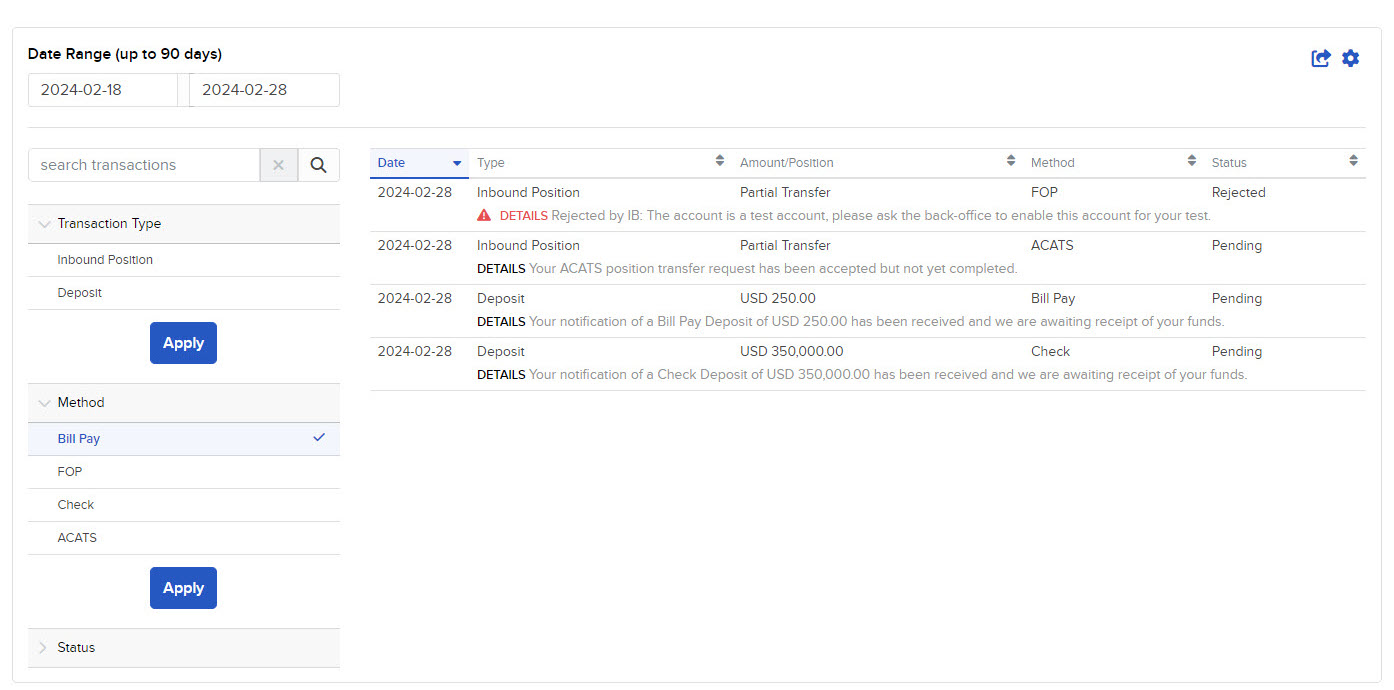Open the export transactions icon
The width and height of the screenshot is (1394, 690).
tap(1320, 58)
